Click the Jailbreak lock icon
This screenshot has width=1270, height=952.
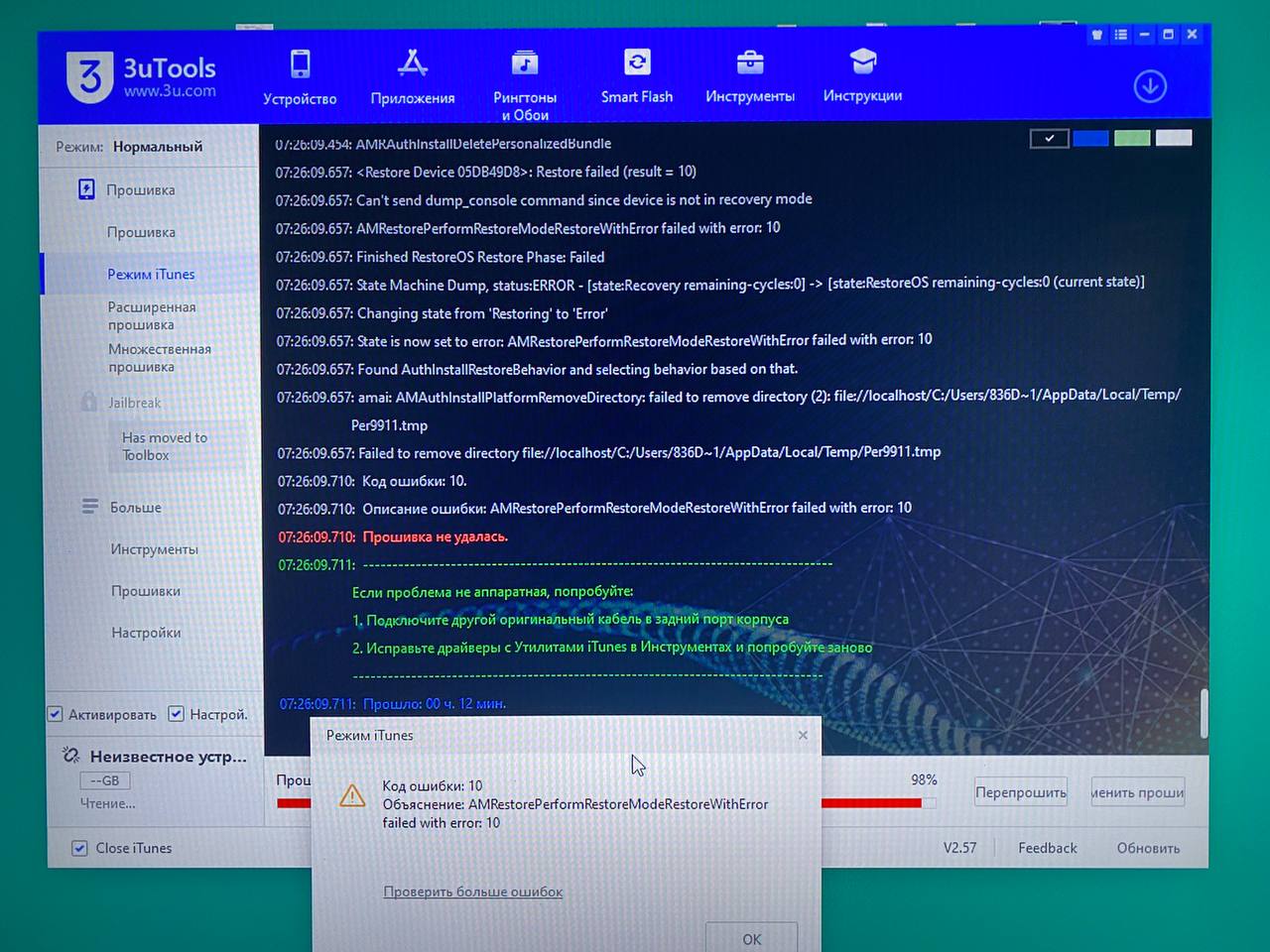[x=89, y=402]
